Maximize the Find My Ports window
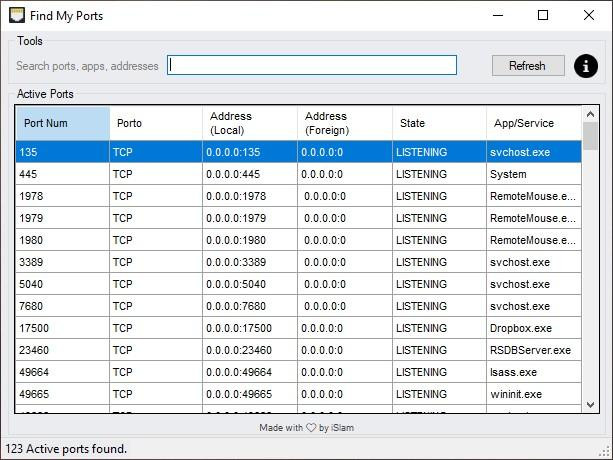613x460 pixels. coord(543,16)
